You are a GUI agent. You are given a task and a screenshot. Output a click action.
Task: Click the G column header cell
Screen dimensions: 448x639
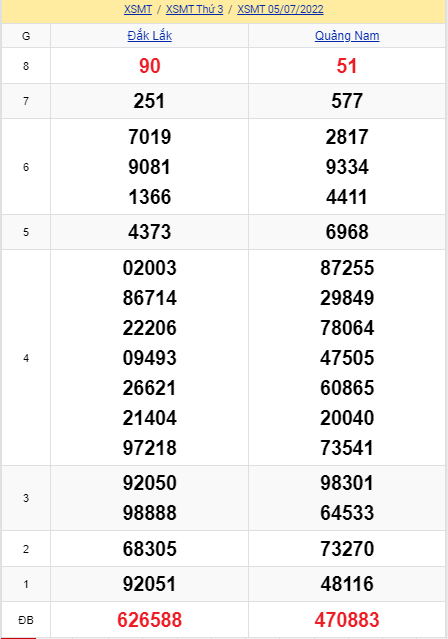26,36
